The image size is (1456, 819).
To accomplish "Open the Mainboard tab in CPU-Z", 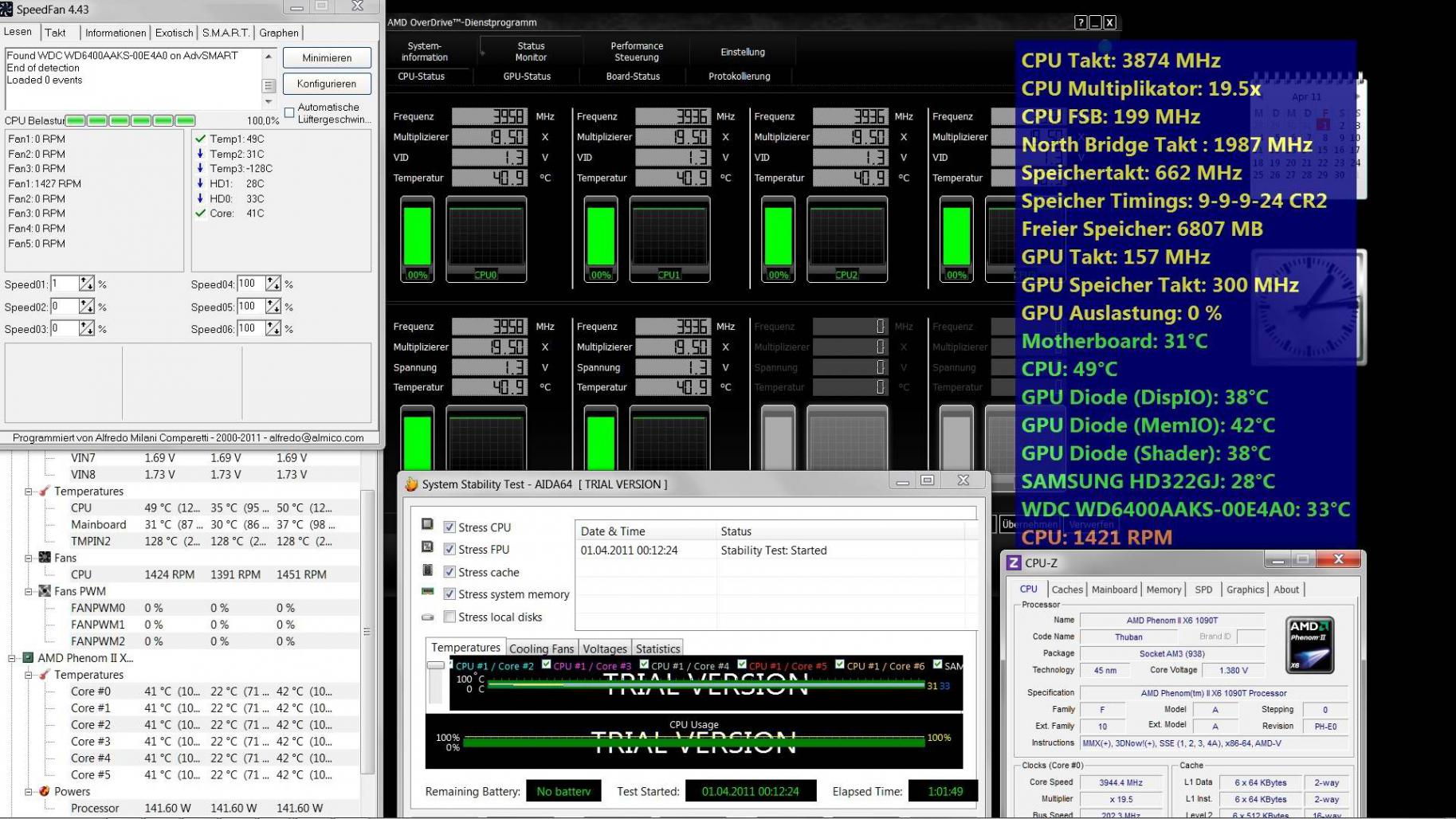I will click(1114, 590).
